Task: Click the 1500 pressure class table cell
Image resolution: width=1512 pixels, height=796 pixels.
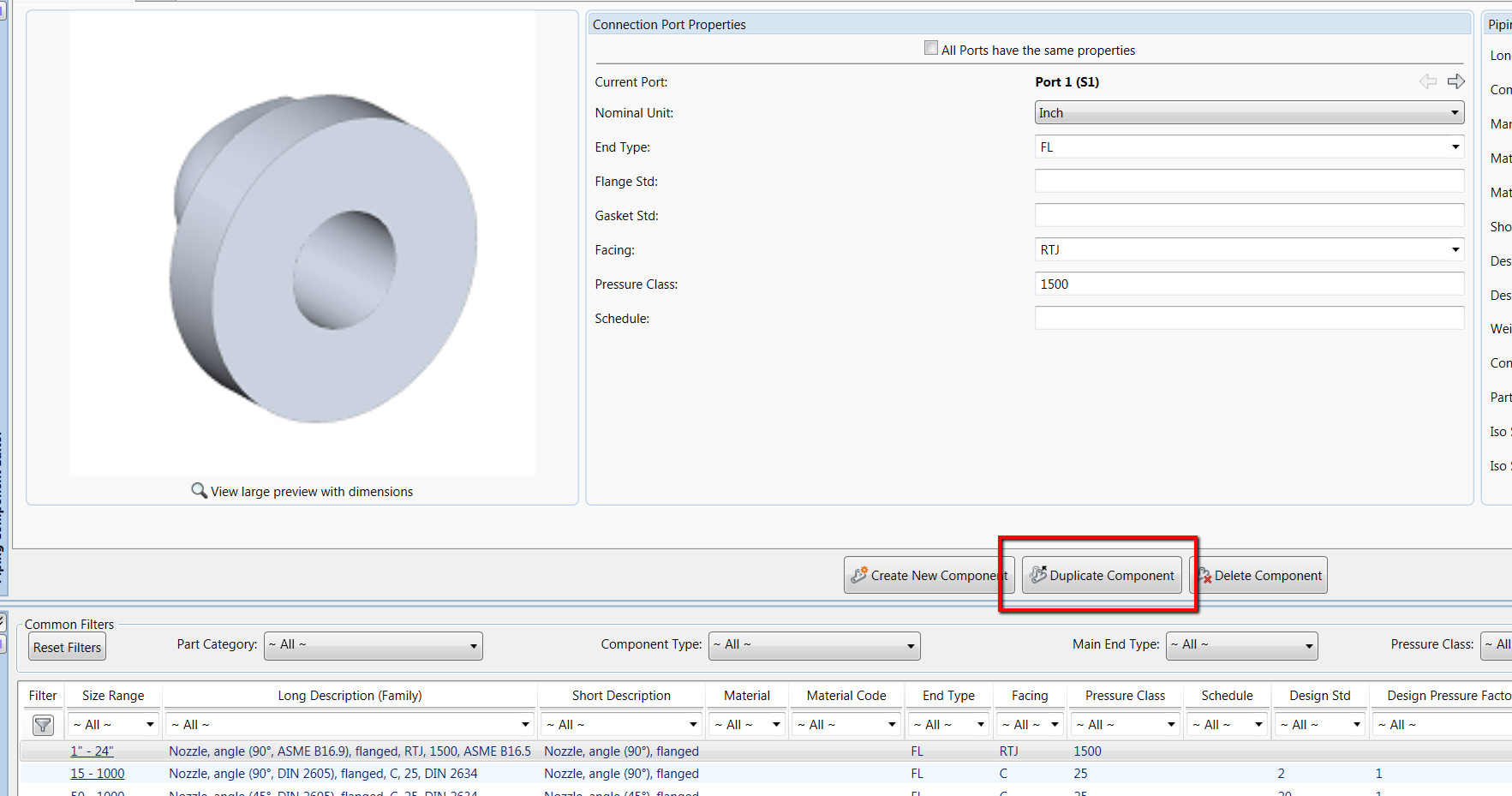Action: tap(1087, 751)
